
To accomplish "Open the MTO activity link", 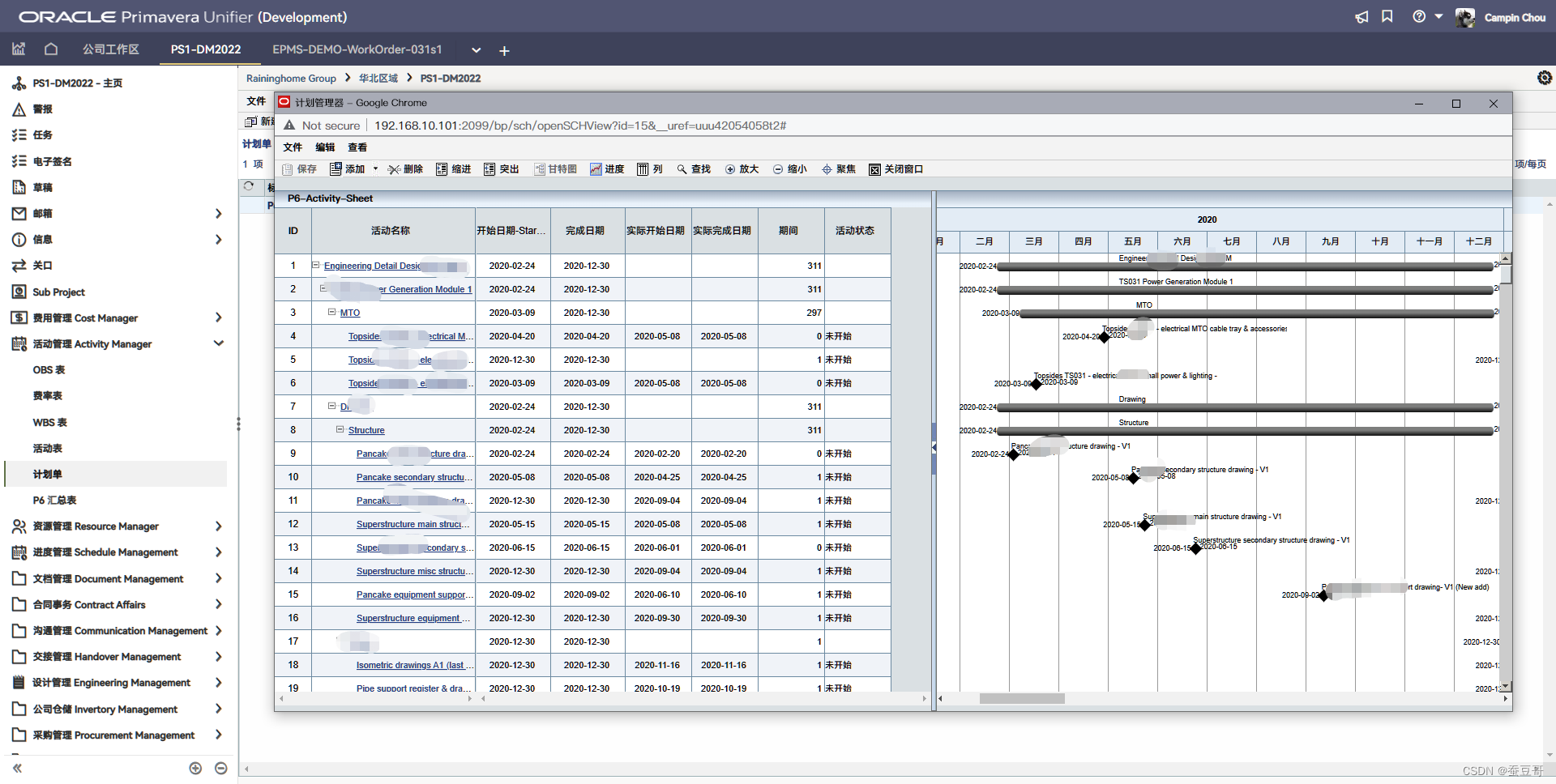I will pos(350,313).
